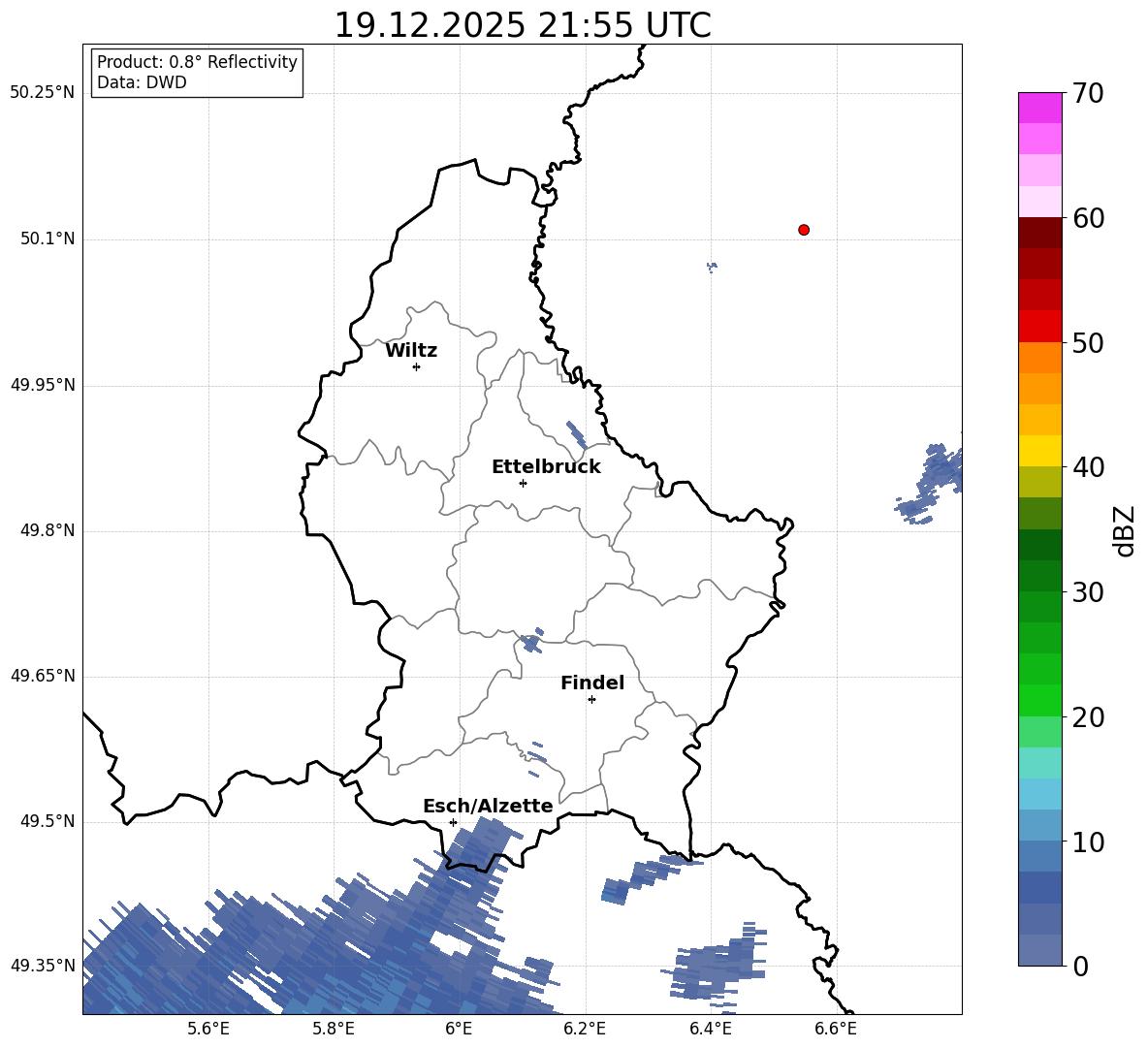Click the 49.5°N latitude label
Image resolution: width=1148 pixels, height=1048 pixels.
click(48, 821)
